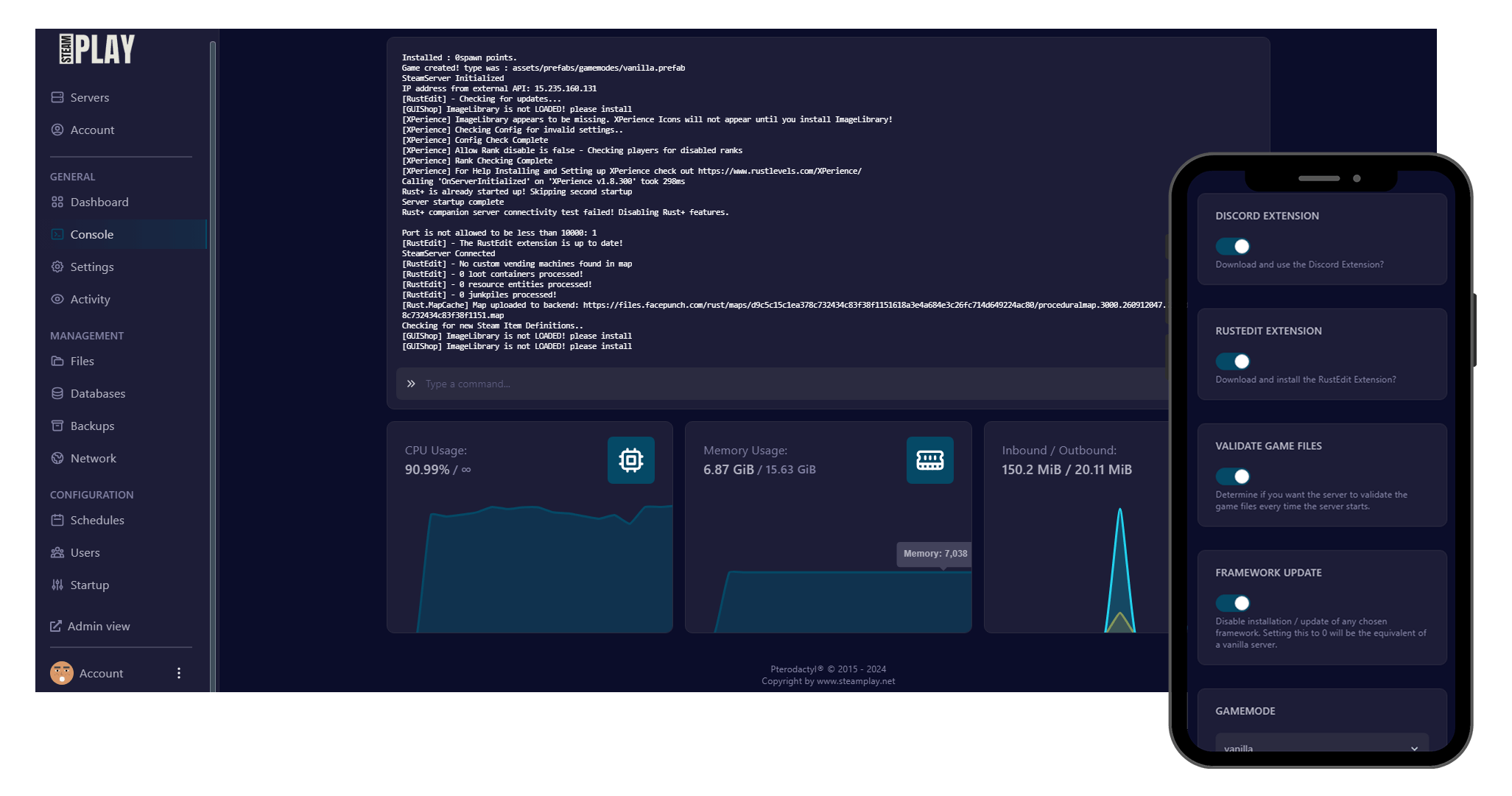This screenshot has width=1512, height=796.
Task: Click the Memory: 7,038 tooltip
Action: 935,554
